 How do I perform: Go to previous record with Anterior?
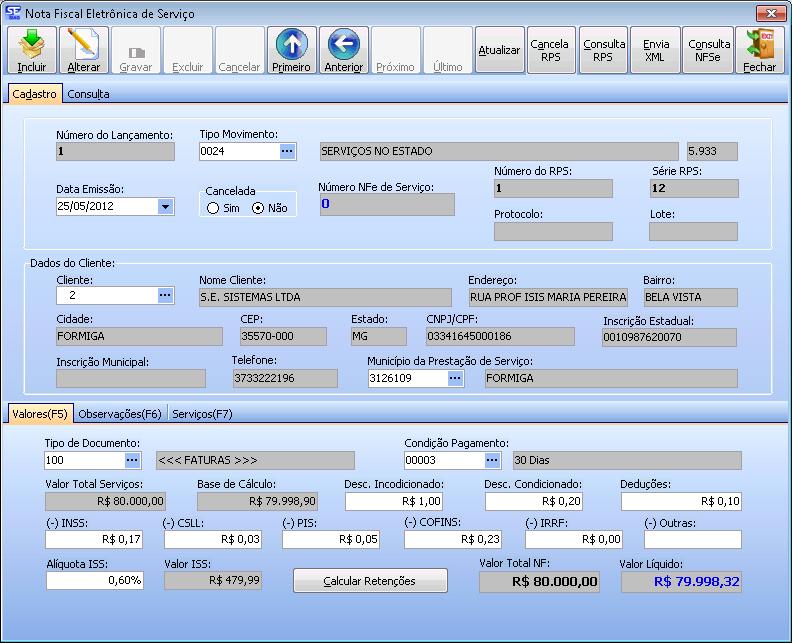(343, 49)
